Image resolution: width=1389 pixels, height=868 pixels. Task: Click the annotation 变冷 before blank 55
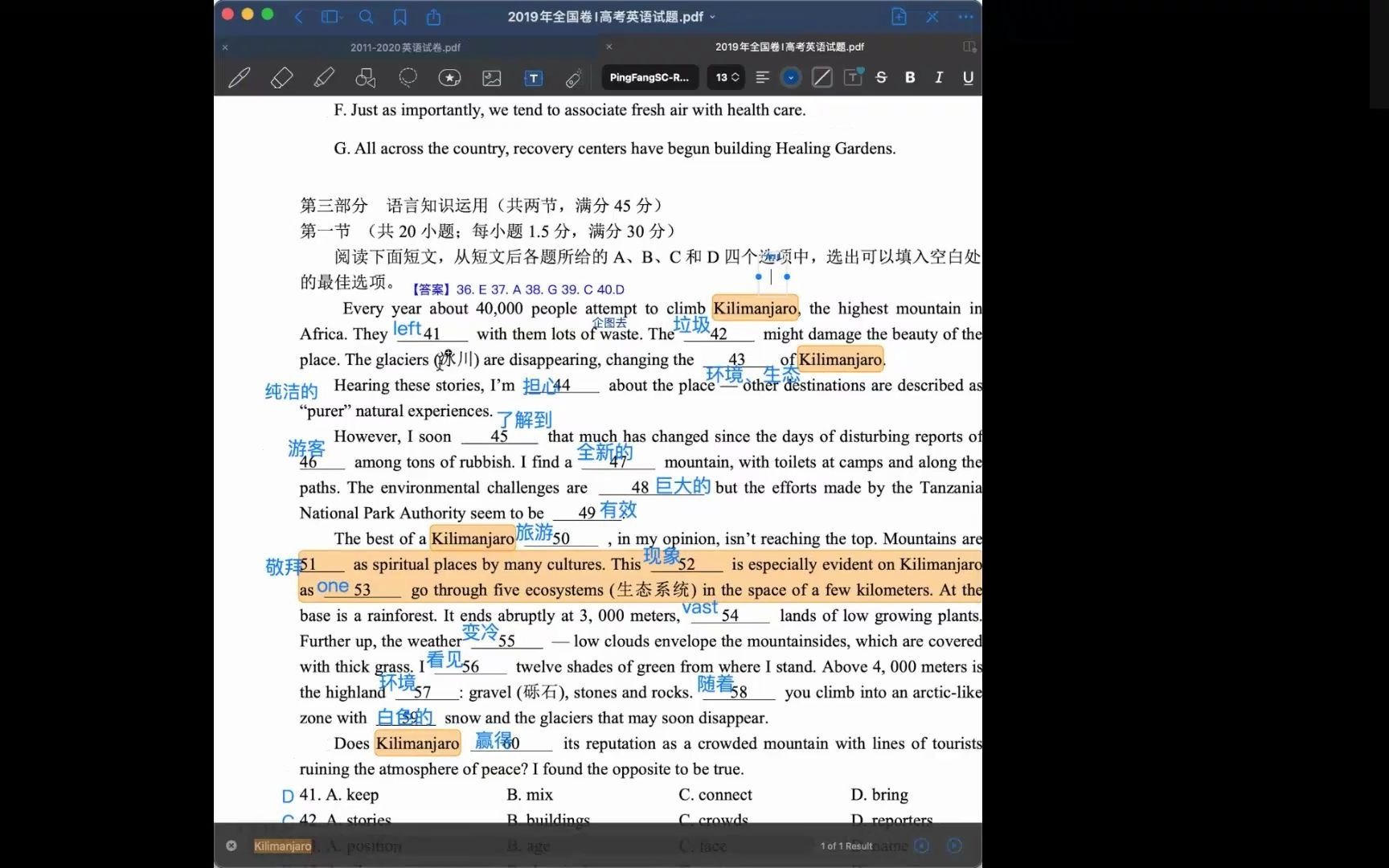pyautogui.click(x=481, y=633)
